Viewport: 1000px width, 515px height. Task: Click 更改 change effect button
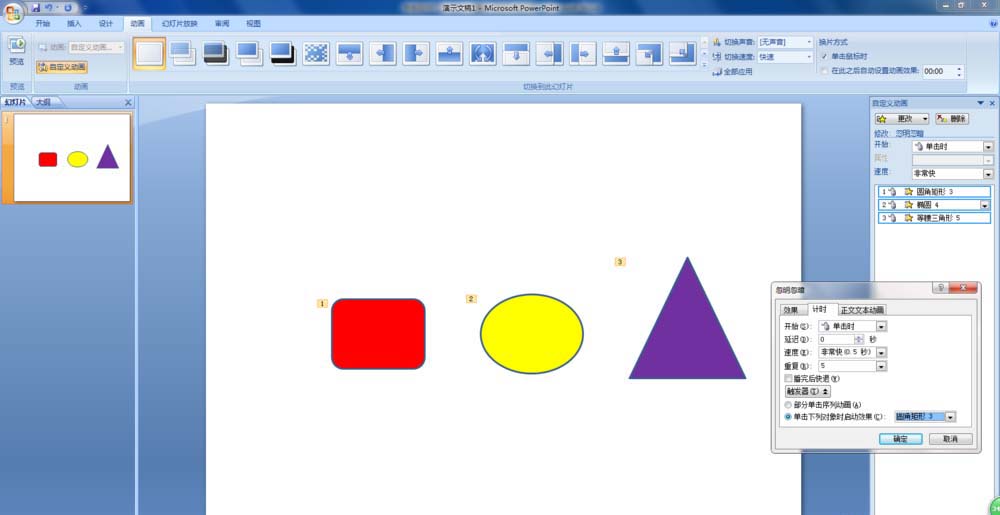click(x=902, y=119)
